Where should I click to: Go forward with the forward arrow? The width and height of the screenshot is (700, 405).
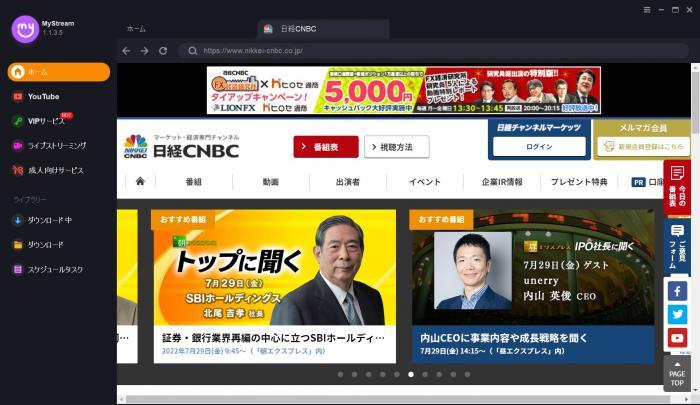[145, 51]
